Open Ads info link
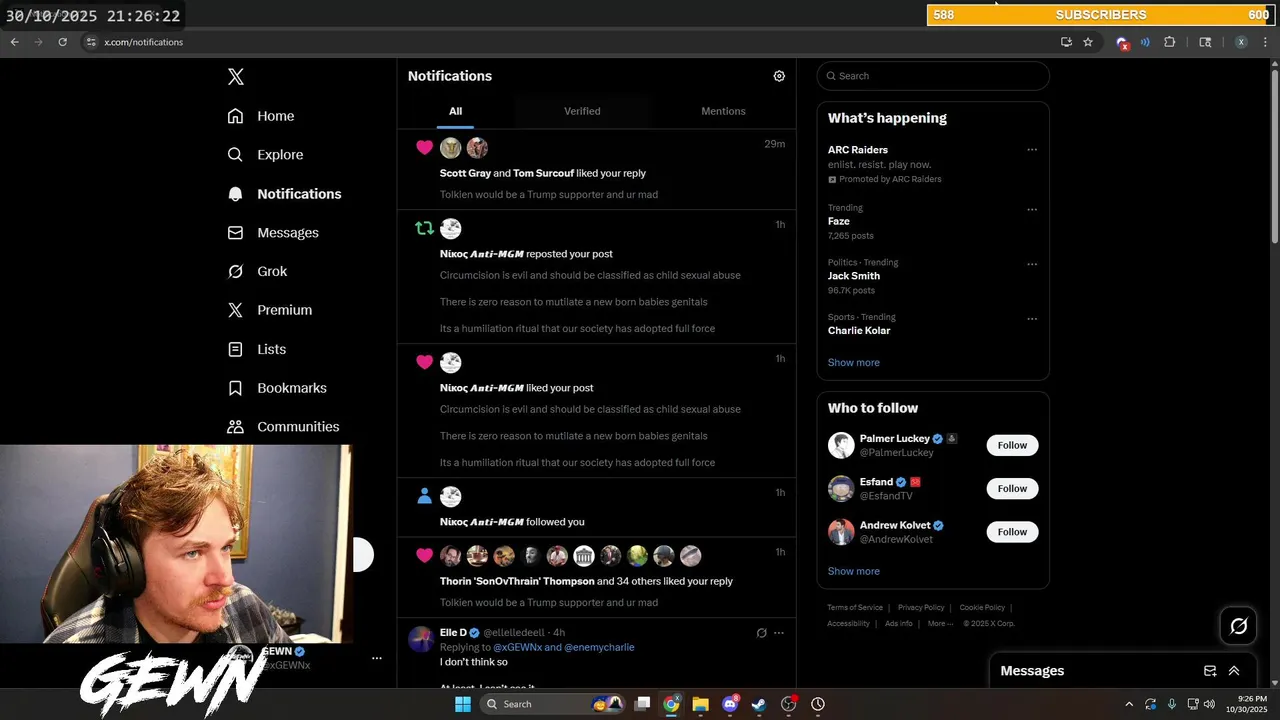This screenshot has width=1280, height=720. (899, 624)
